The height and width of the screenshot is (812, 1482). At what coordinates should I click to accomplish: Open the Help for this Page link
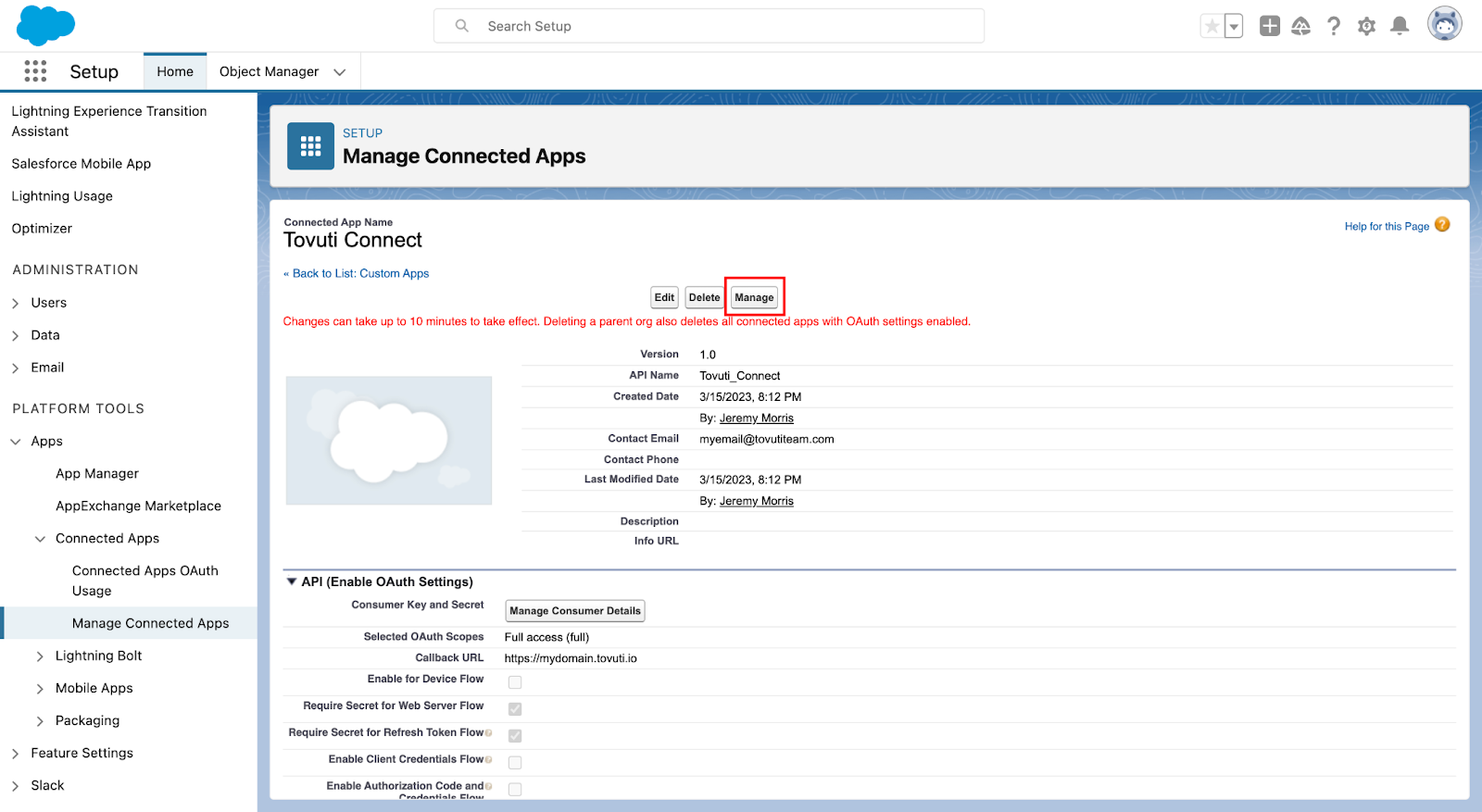(x=1387, y=226)
